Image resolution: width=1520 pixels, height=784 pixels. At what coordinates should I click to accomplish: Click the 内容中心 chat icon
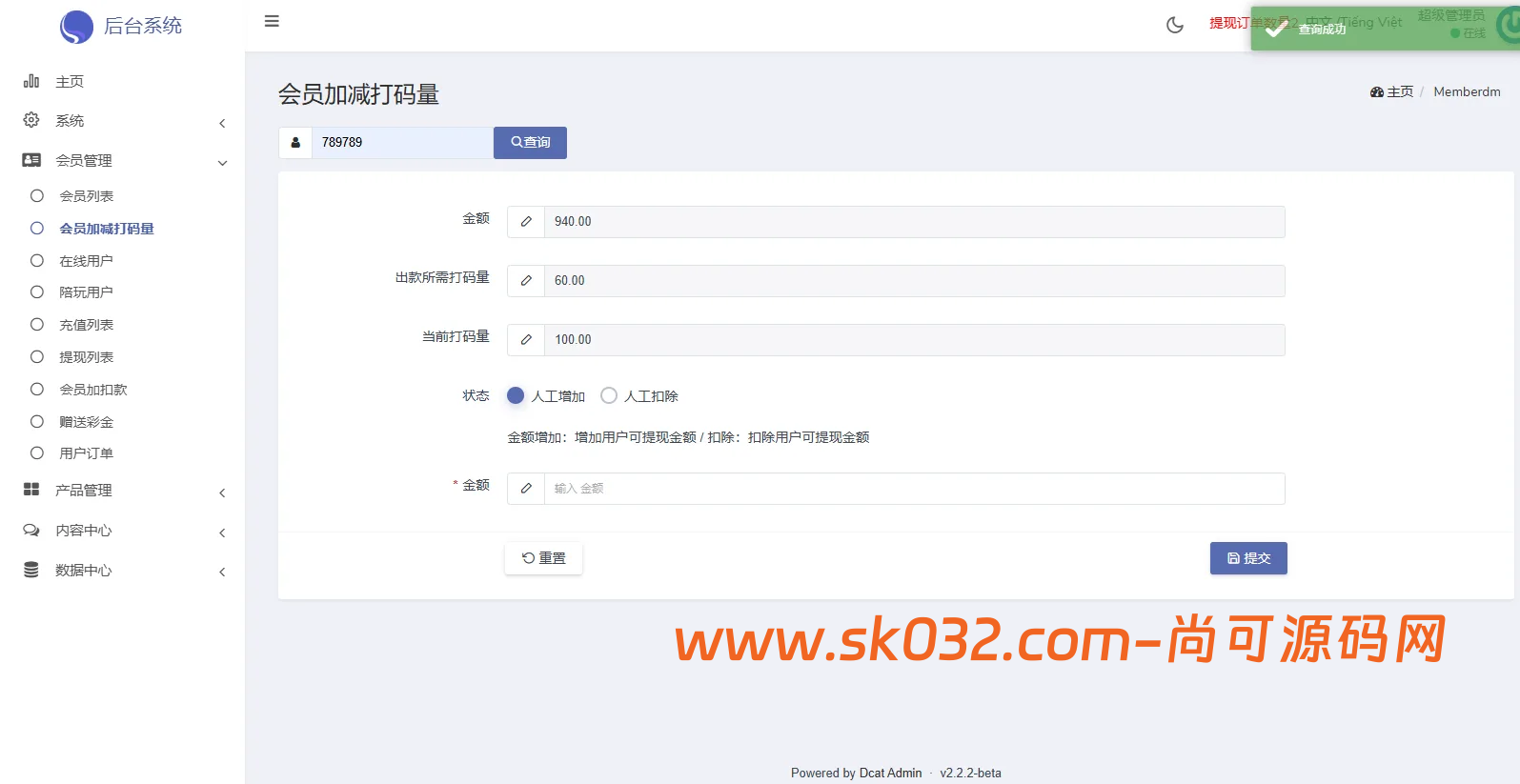[x=31, y=530]
